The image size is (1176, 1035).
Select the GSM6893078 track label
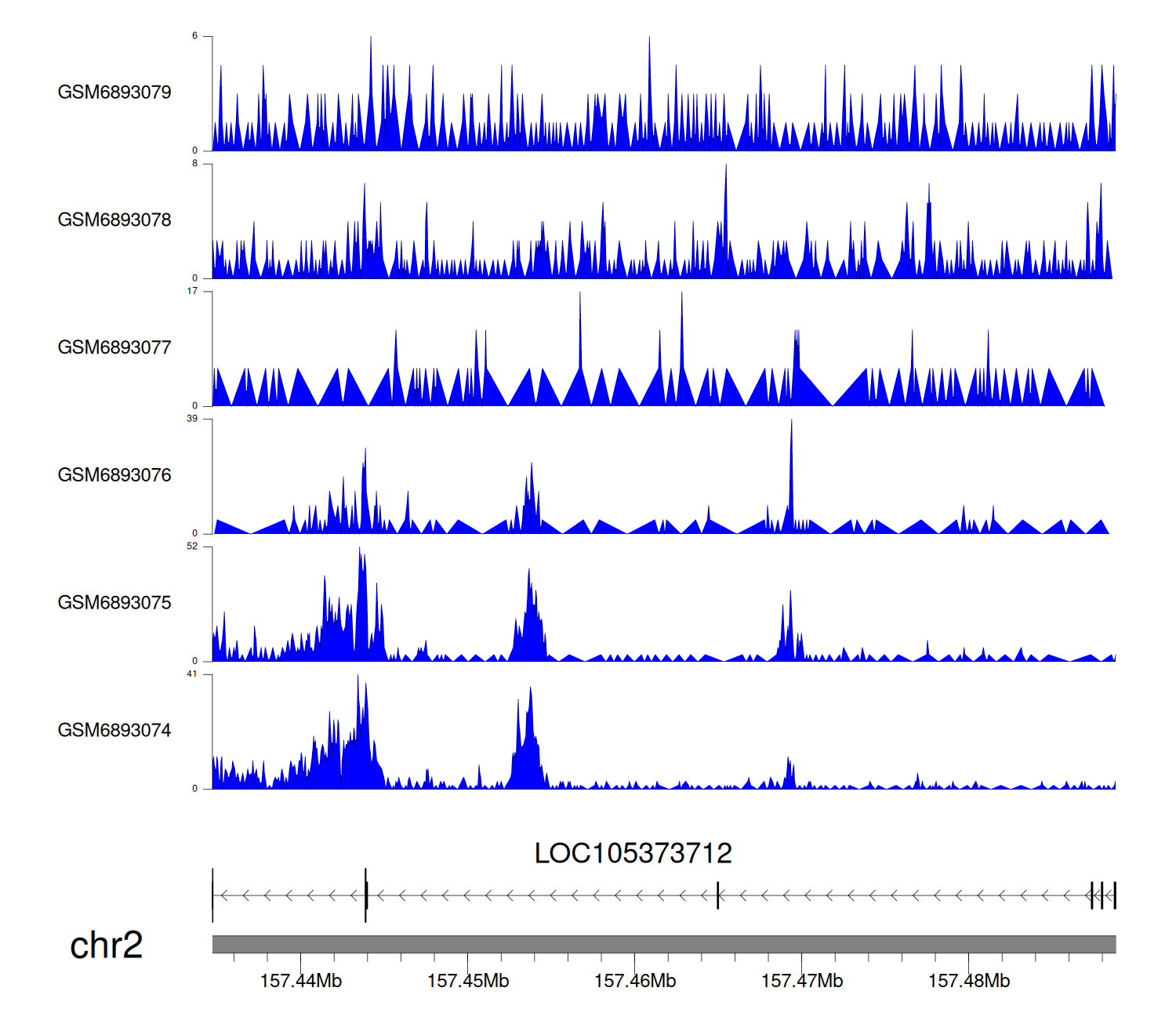click(x=114, y=220)
